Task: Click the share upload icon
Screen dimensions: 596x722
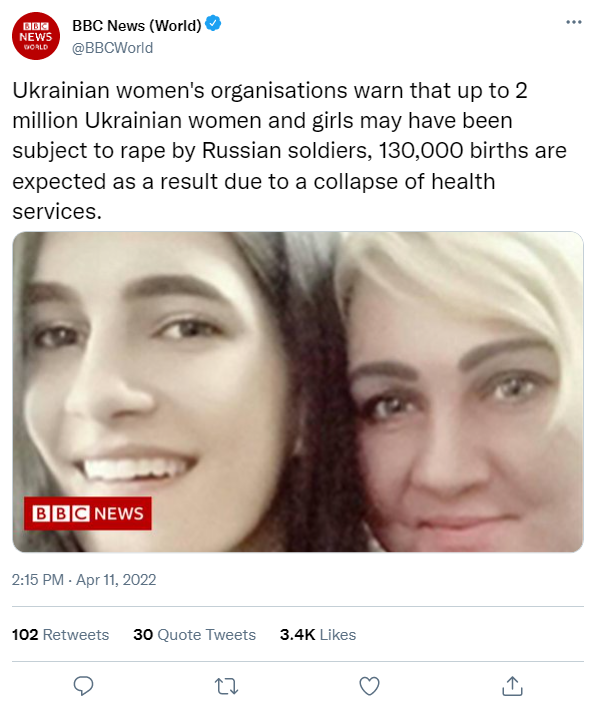Action: (512, 686)
